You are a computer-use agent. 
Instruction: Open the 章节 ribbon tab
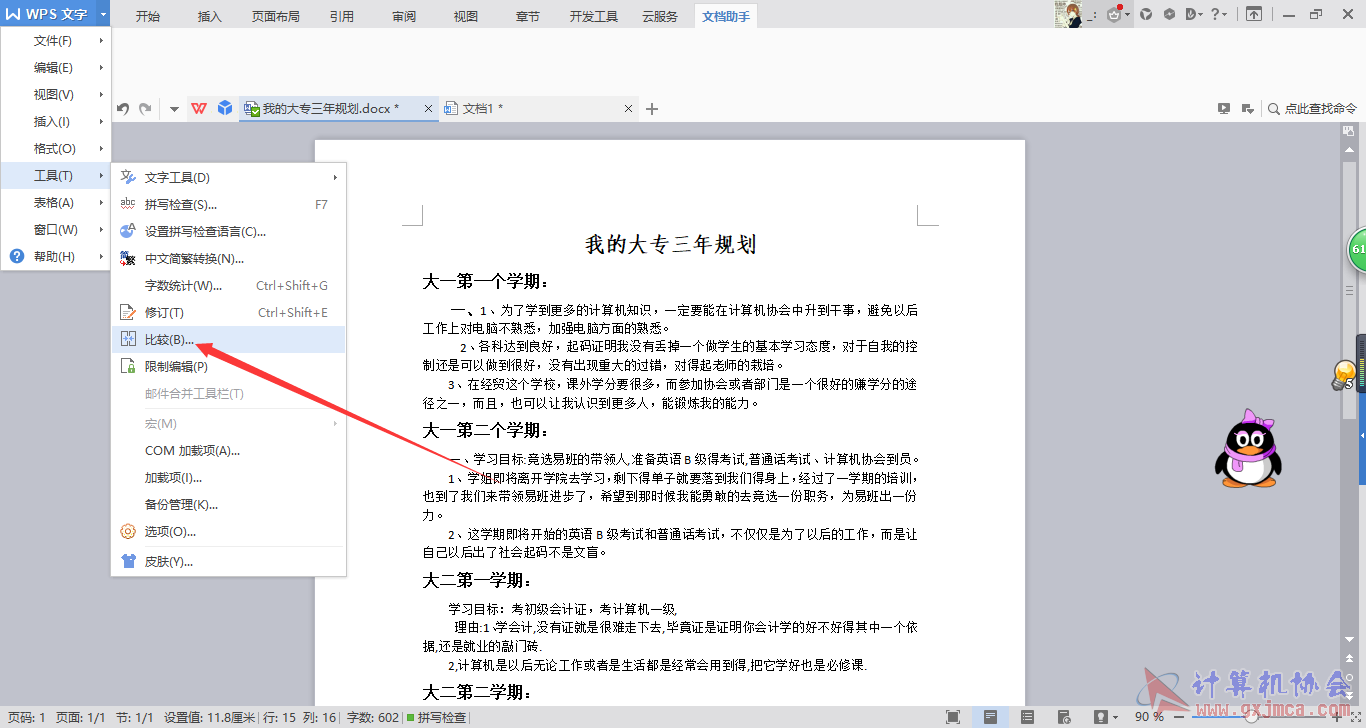point(528,16)
